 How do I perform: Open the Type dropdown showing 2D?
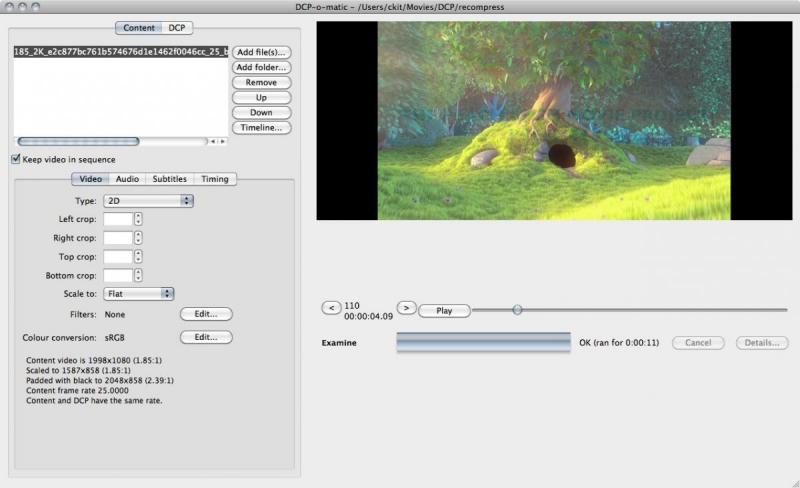tap(148, 201)
